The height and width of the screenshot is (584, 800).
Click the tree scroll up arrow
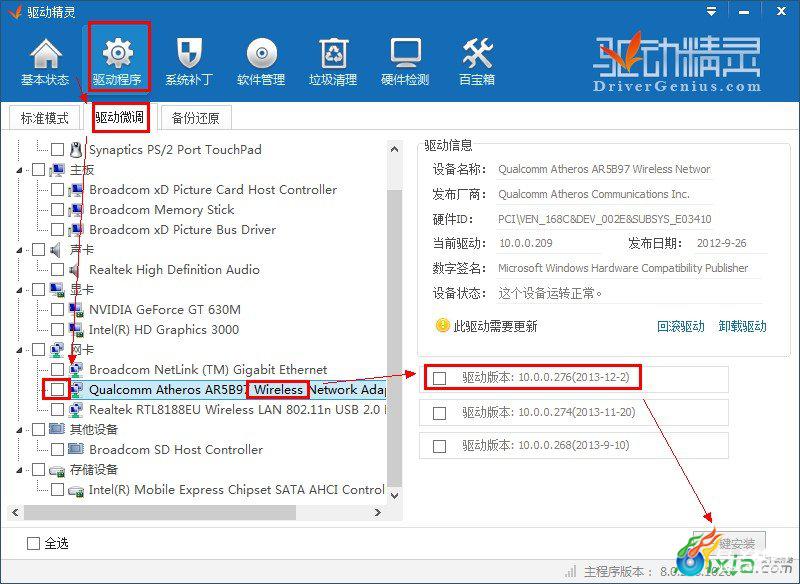coord(394,149)
